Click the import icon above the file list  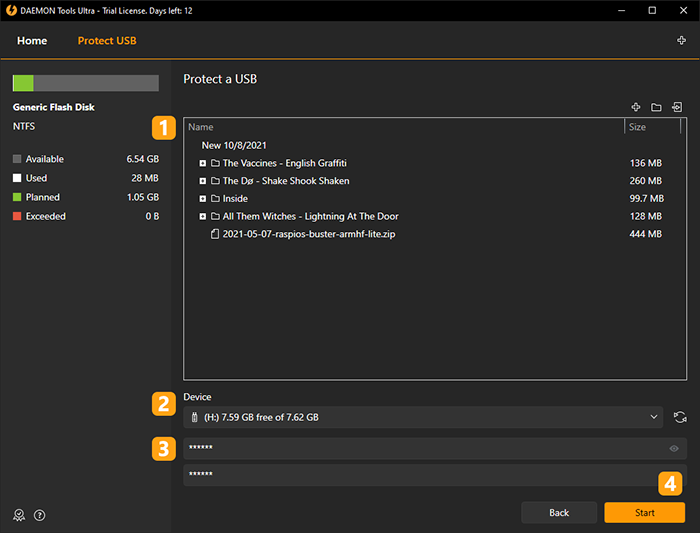point(677,107)
